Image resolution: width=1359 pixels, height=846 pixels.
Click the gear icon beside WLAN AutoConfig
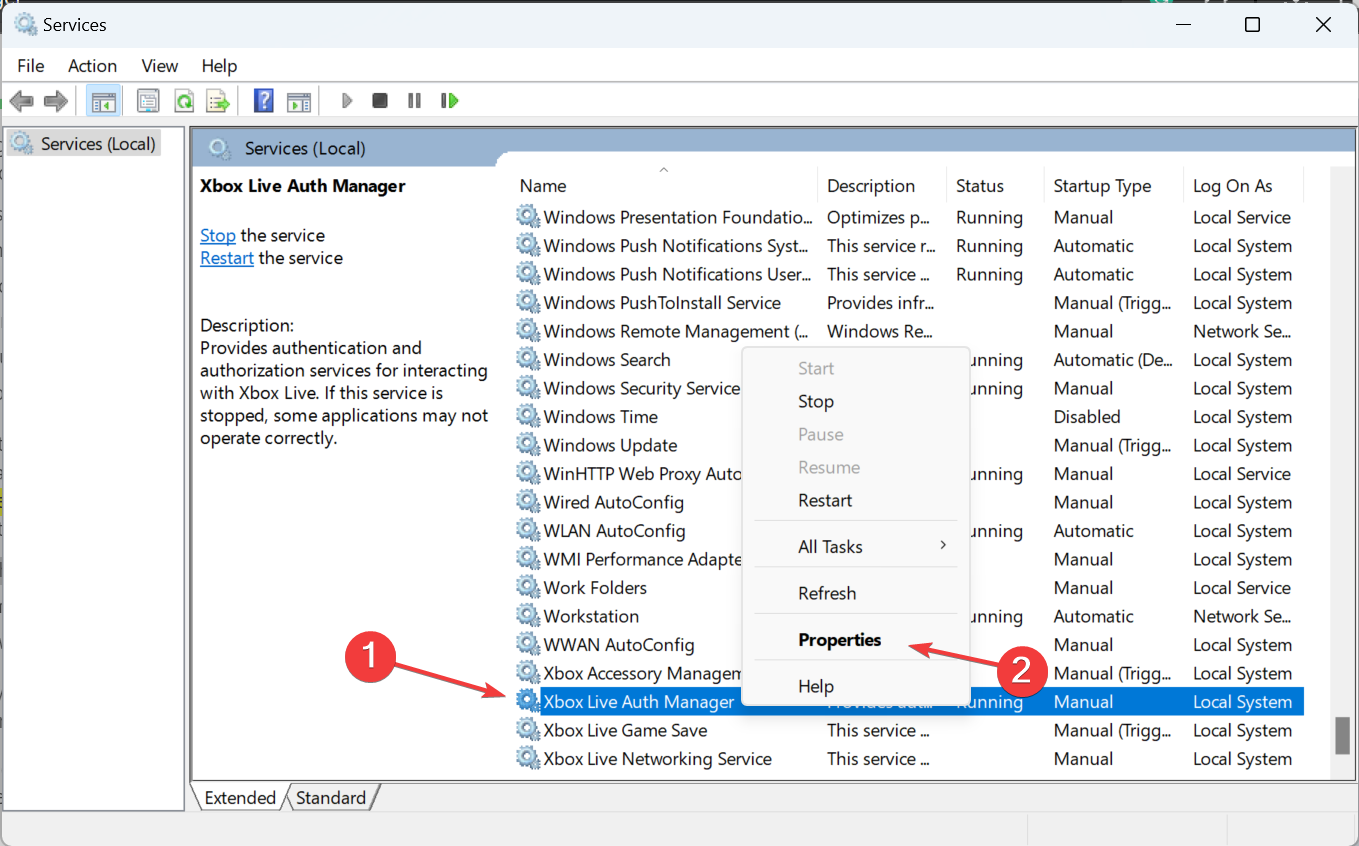[x=527, y=530]
